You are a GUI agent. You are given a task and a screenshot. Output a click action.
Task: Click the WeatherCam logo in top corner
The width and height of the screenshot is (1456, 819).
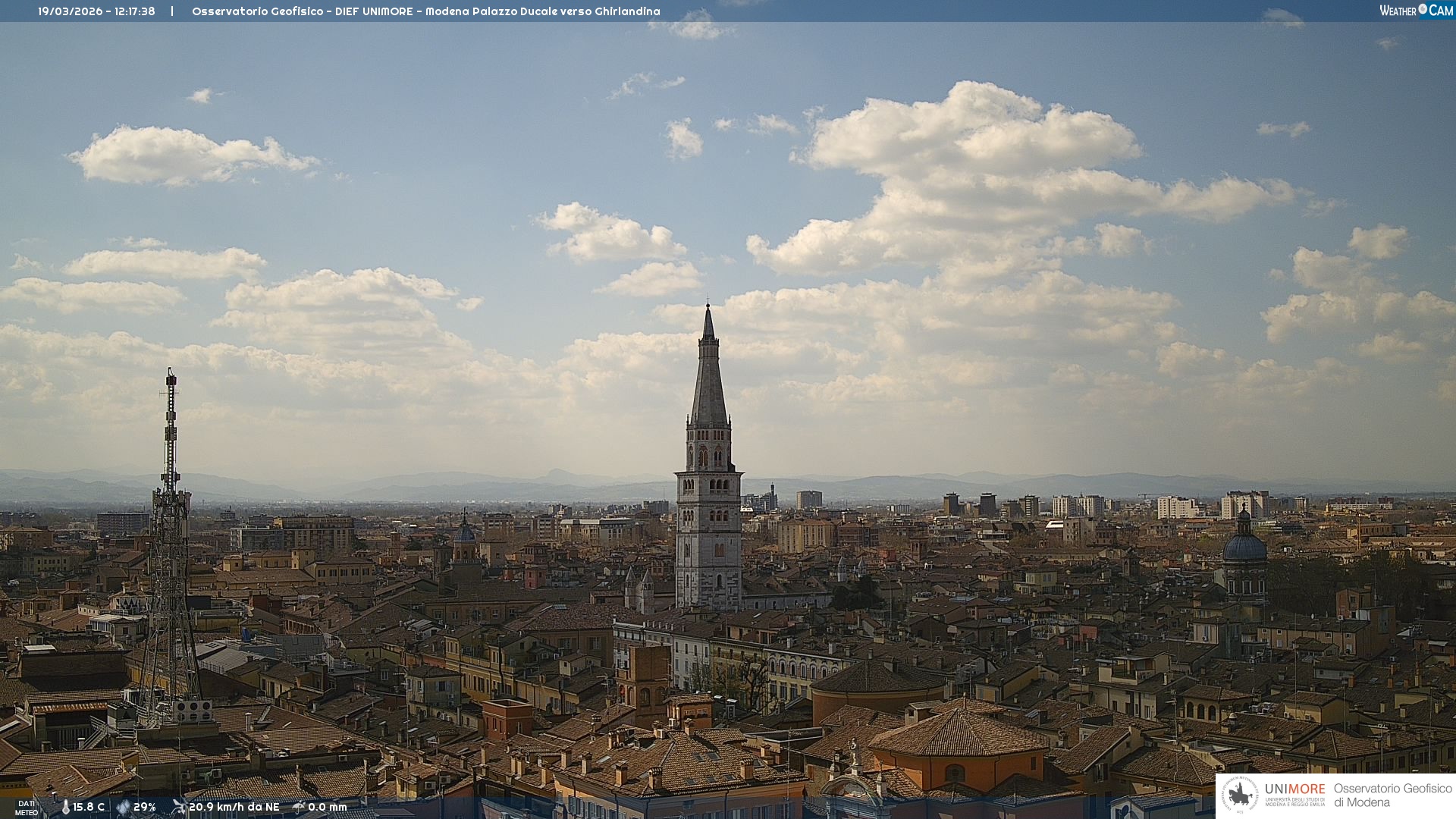(1415, 10)
